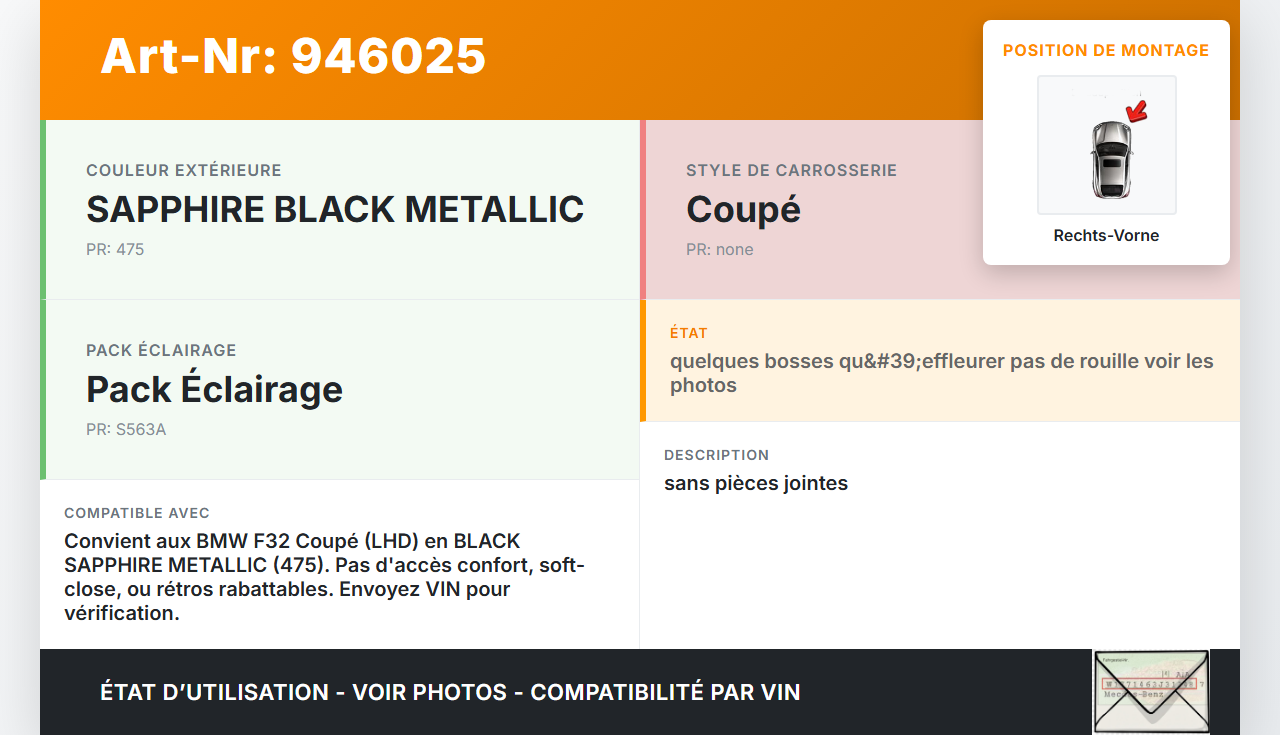Screen dimensions: 1280x736
Task: Click the sans pièces jointes description
Action: click(756, 484)
